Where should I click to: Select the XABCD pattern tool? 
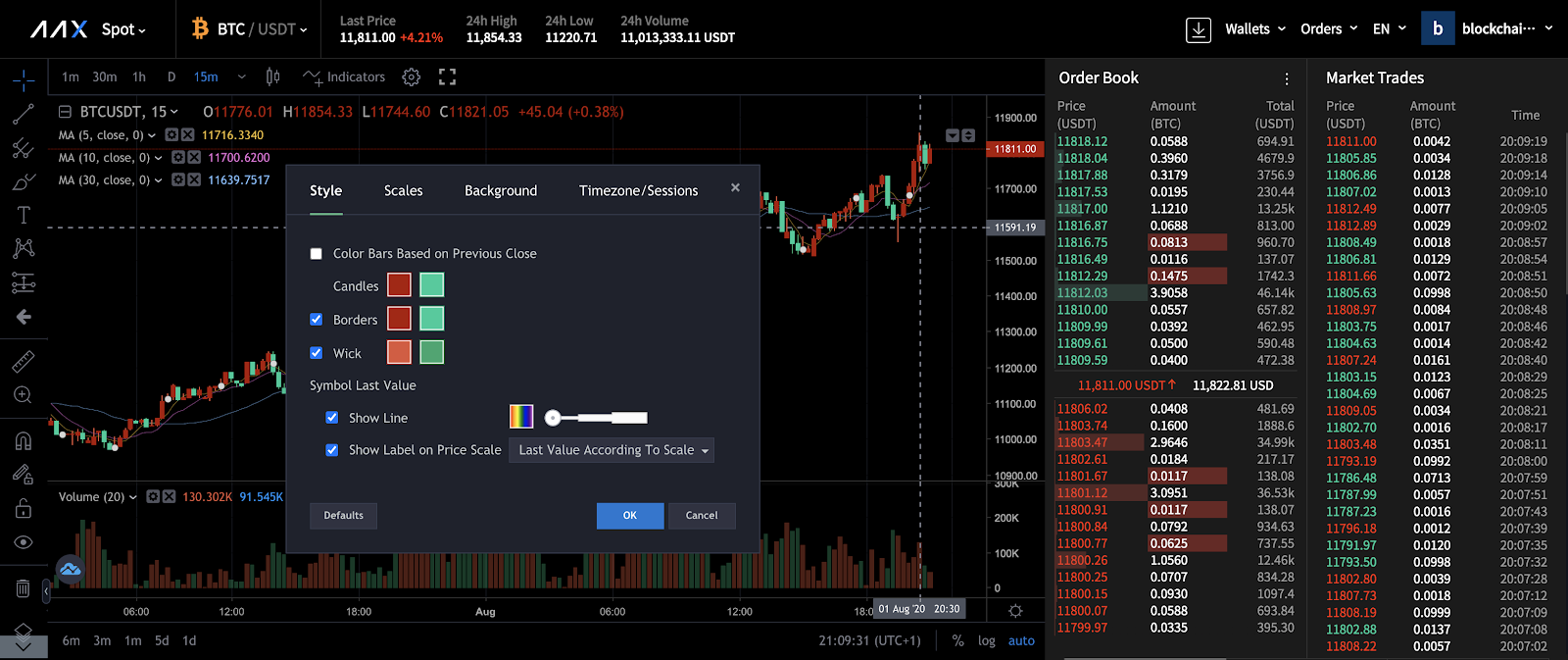tap(24, 248)
